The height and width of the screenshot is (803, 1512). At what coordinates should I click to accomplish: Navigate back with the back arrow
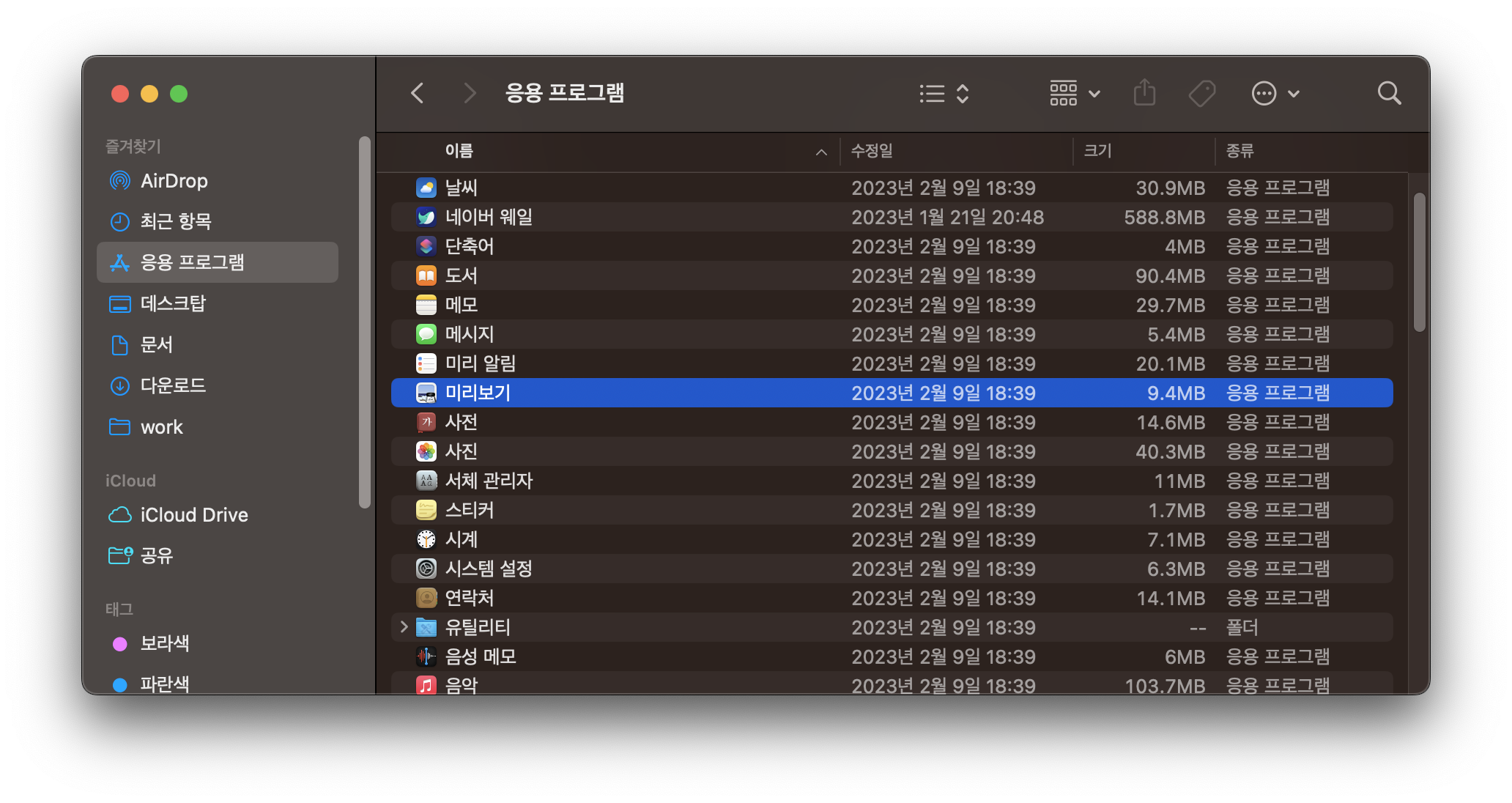tap(417, 93)
